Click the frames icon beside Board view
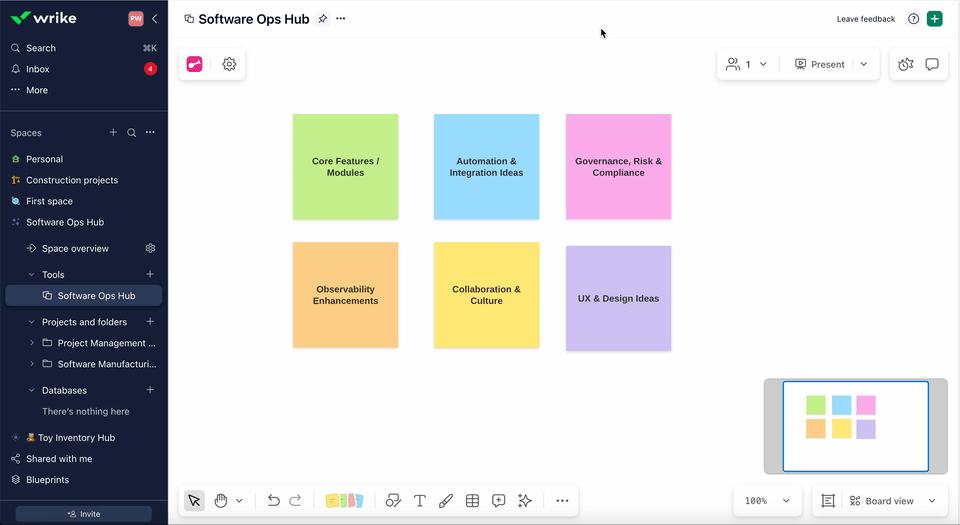This screenshot has width=960, height=525. 828,501
